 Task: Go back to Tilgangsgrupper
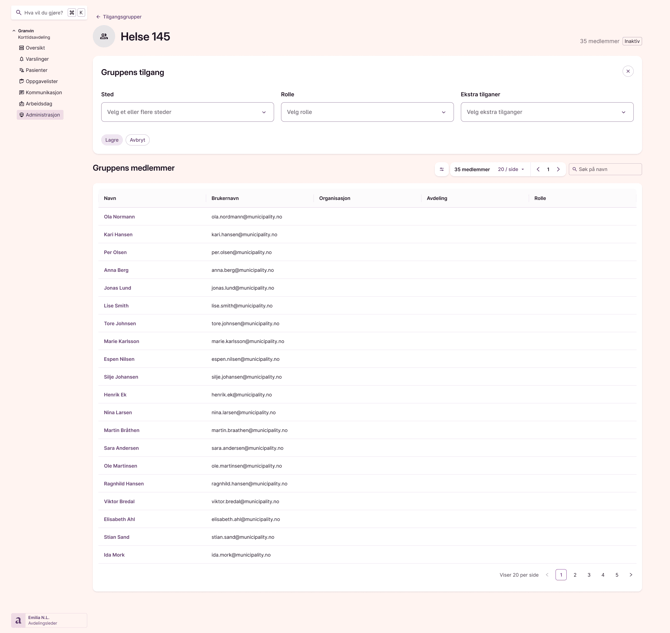tap(119, 17)
